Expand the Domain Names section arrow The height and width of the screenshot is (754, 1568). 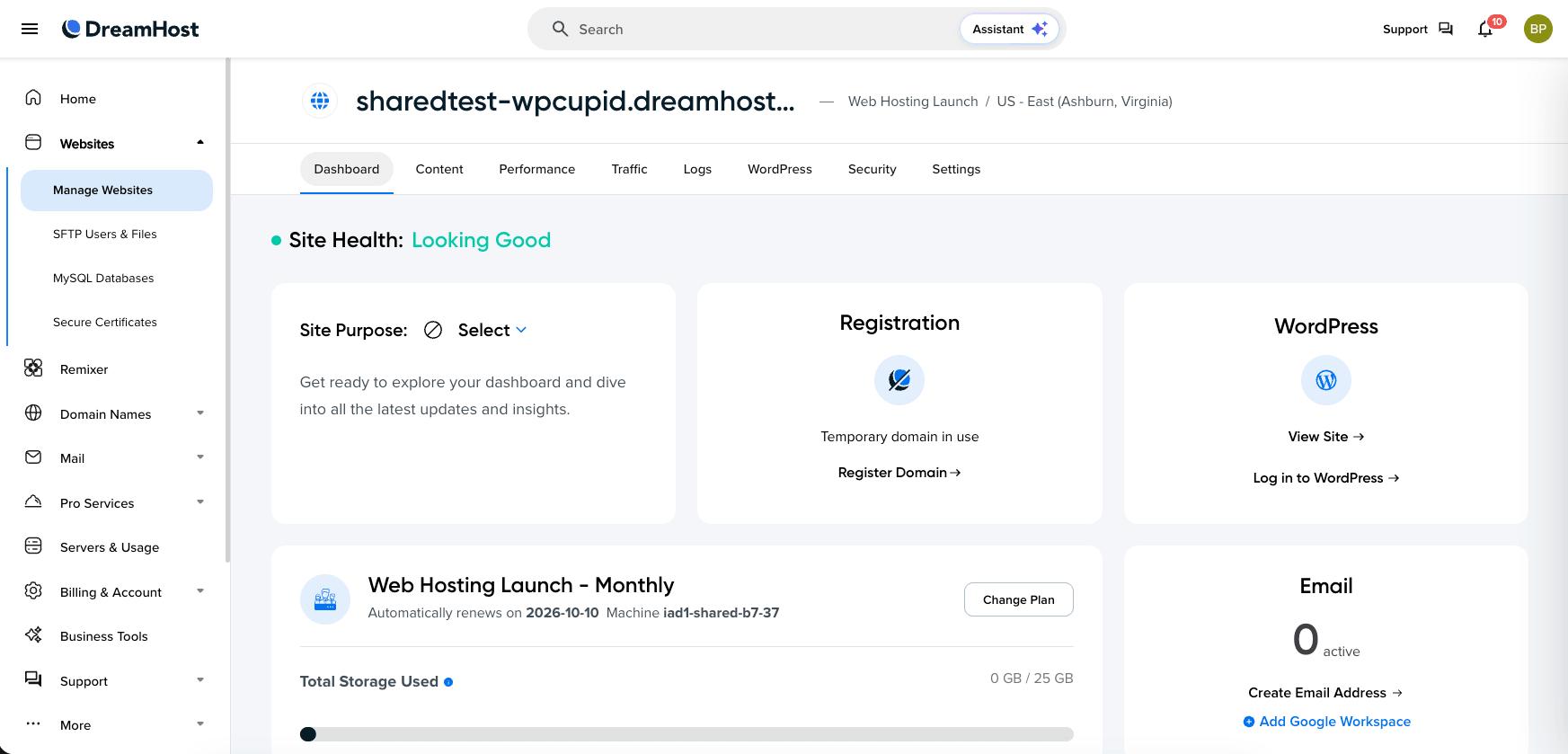point(200,413)
